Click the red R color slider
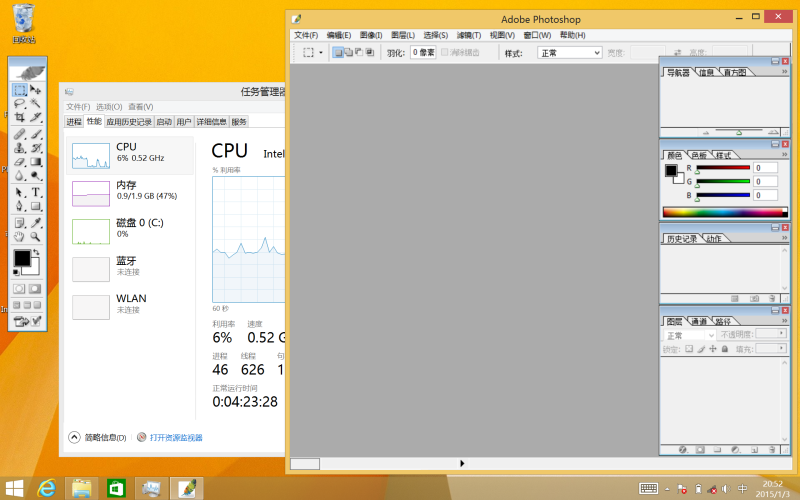Screen dimensions: 800x500 pos(723,168)
